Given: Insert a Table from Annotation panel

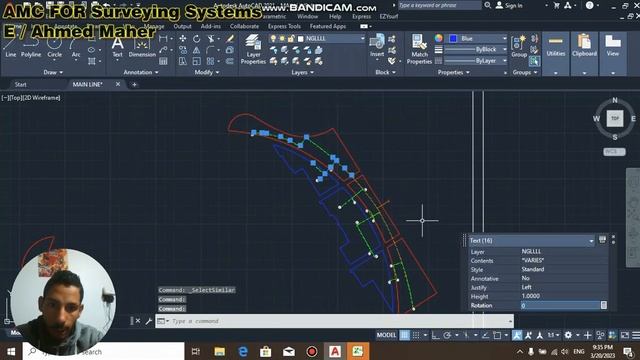Looking at the screenshot, I should tap(163, 61).
